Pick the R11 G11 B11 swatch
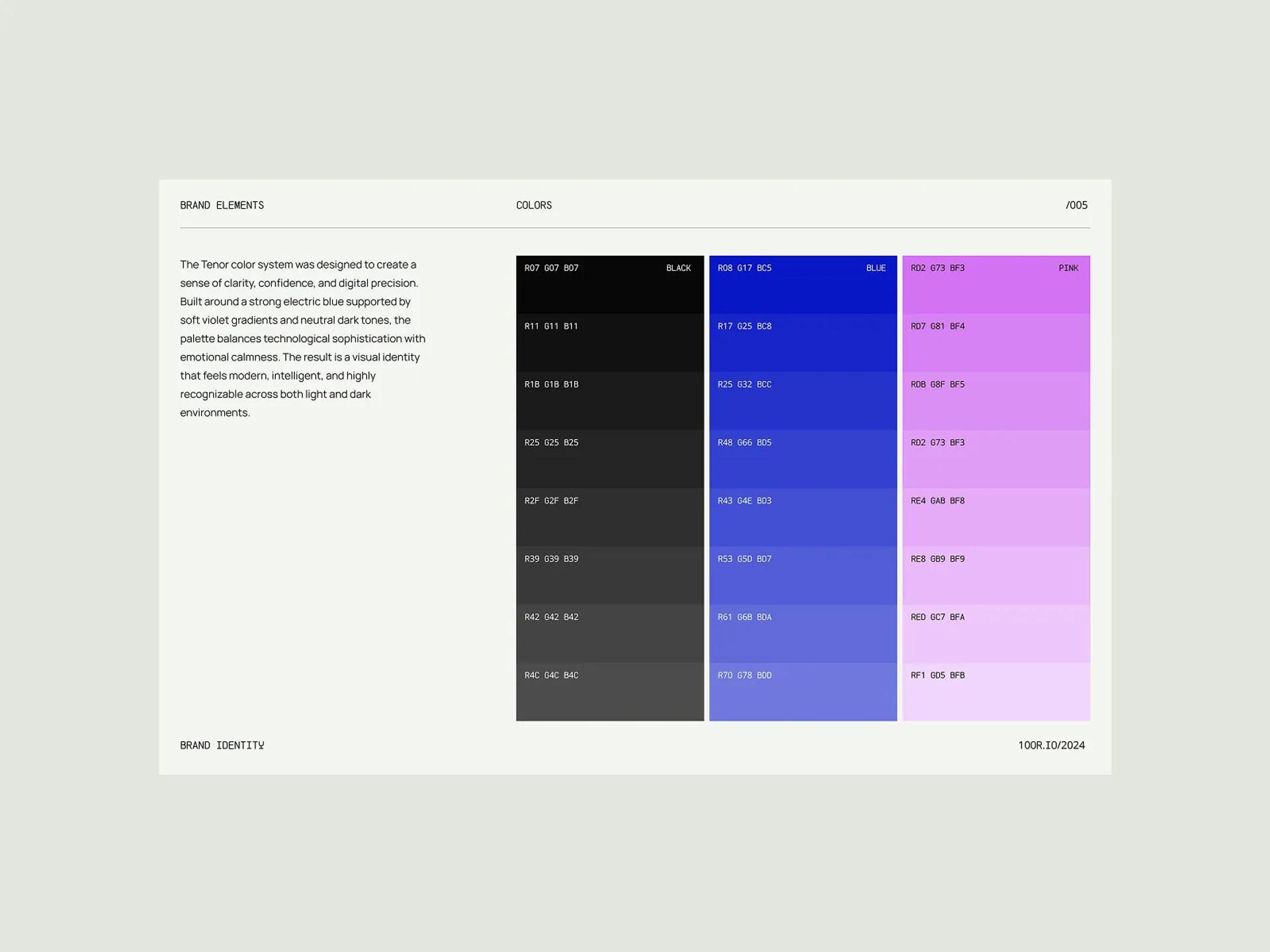Image resolution: width=1270 pixels, height=952 pixels. [610, 343]
